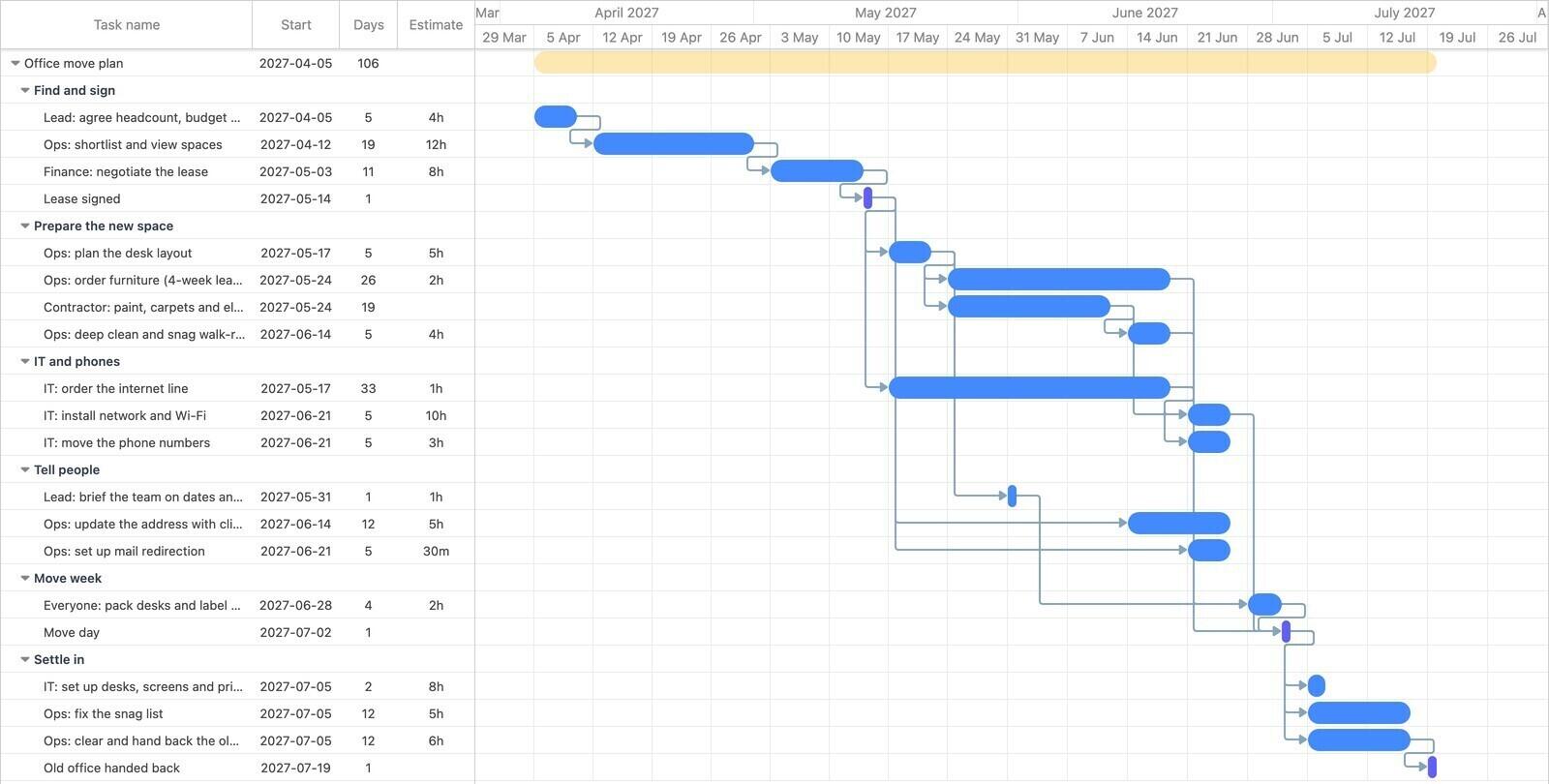Click the 12h estimate cell
Viewport: 1549px width, 784px height.
coord(436,144)
